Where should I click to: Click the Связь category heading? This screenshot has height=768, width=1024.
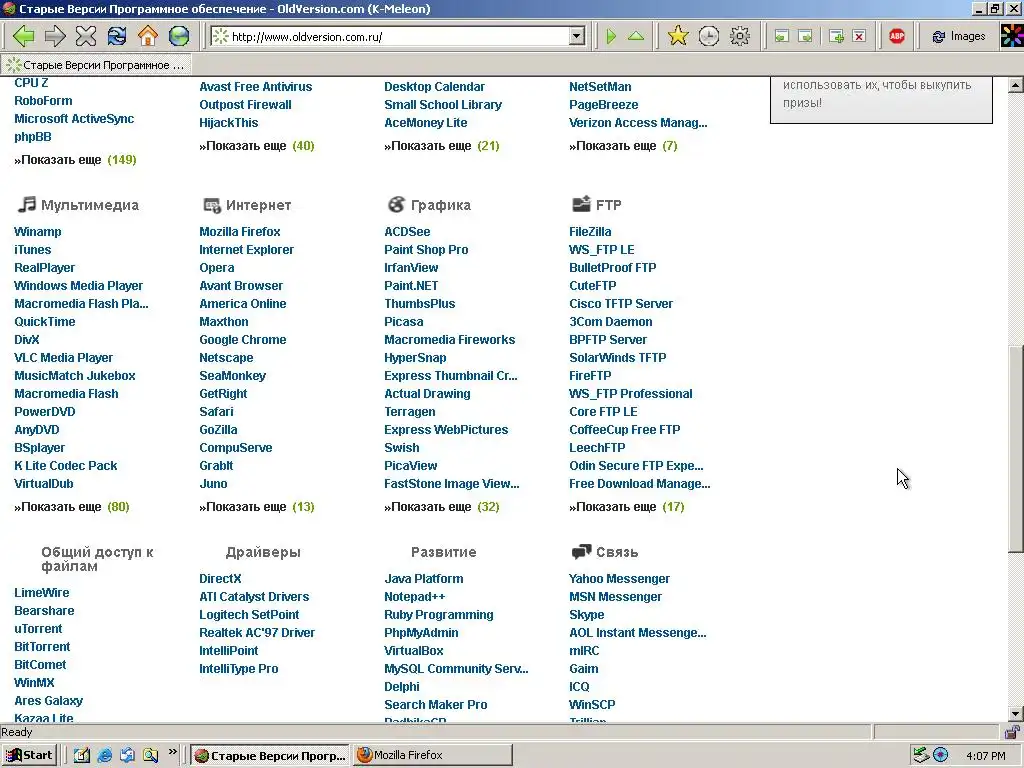pos(617,552)
